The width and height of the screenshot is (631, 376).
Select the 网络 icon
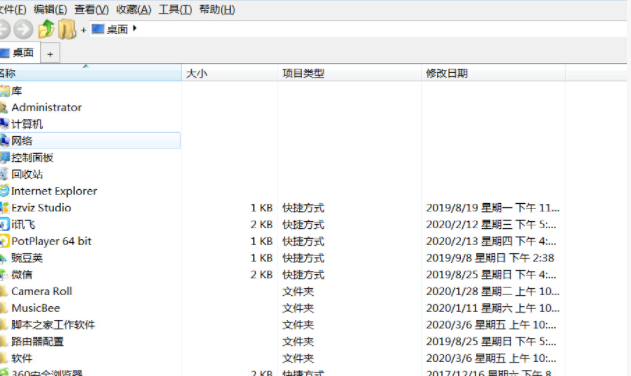[4, 140]
